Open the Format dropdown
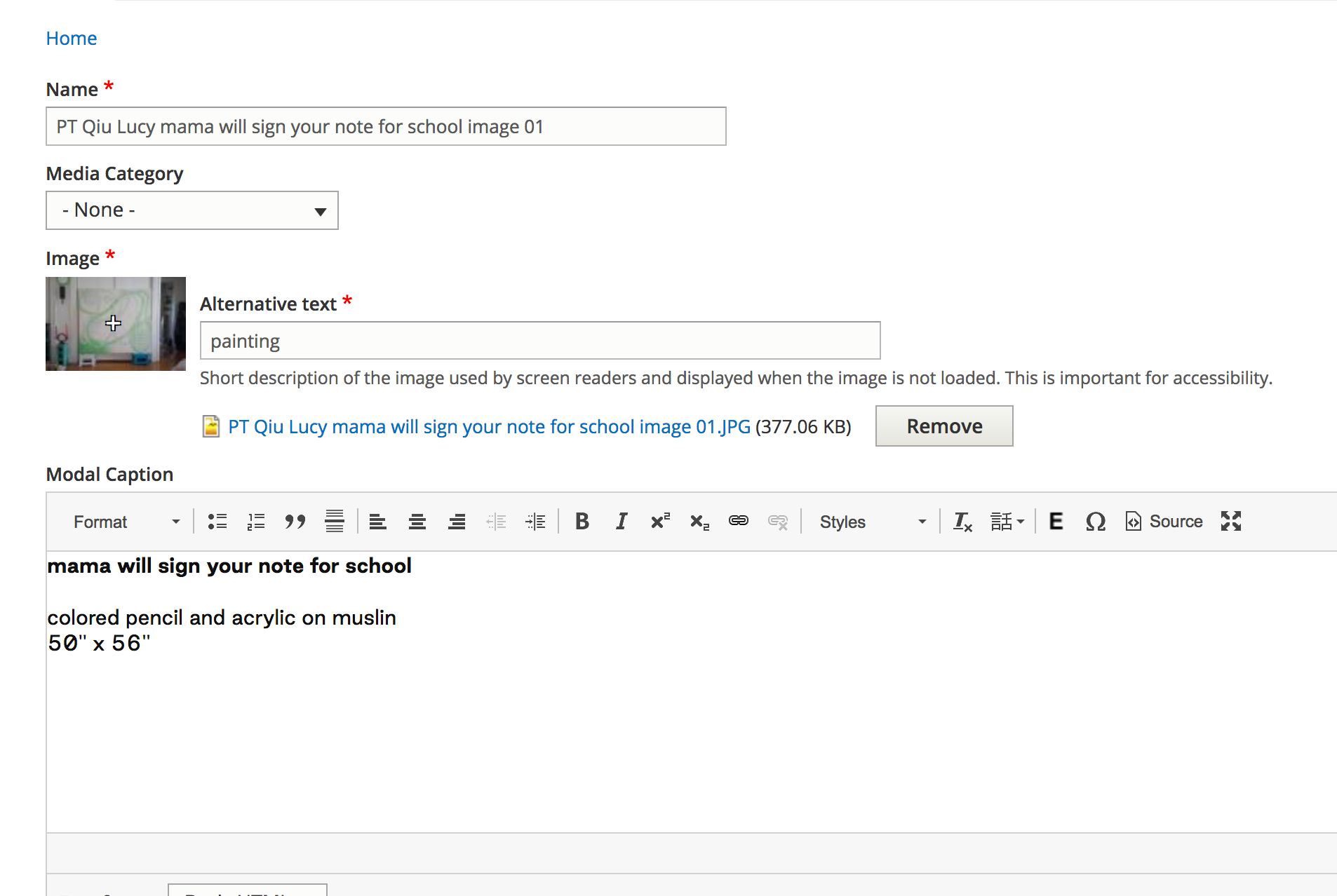Image resolution: width=1337 pixels, height=896 pixels. pyautogui.click(x=126, y=522)
